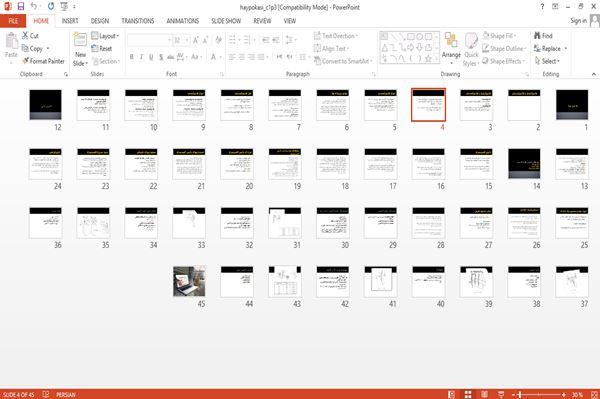Open the Shape Fill dropdown
Viewport: 600px width, 399px height.
pyautogui.click(x=499, y=36)
